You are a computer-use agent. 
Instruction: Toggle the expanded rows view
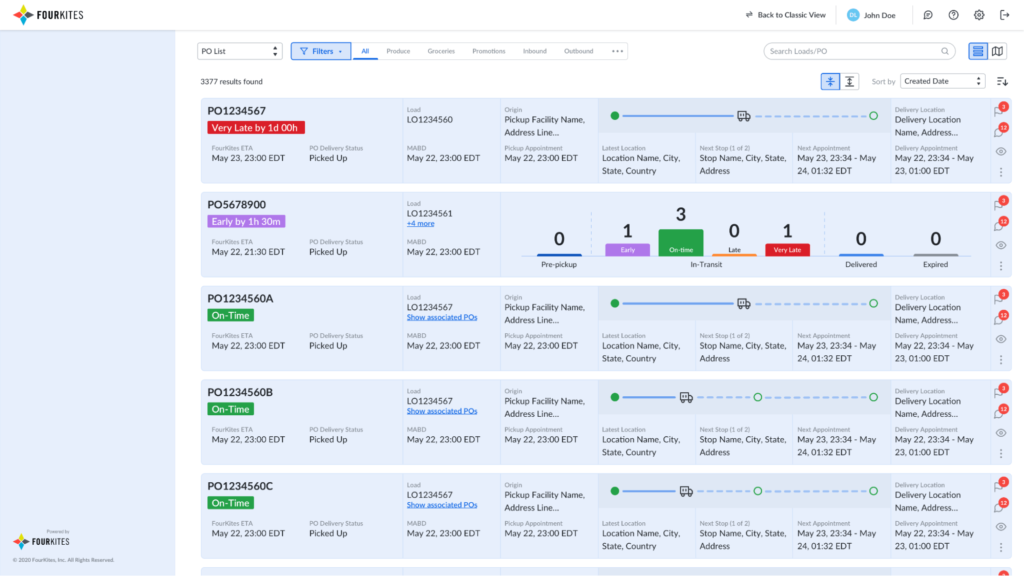tap(851, 80)
